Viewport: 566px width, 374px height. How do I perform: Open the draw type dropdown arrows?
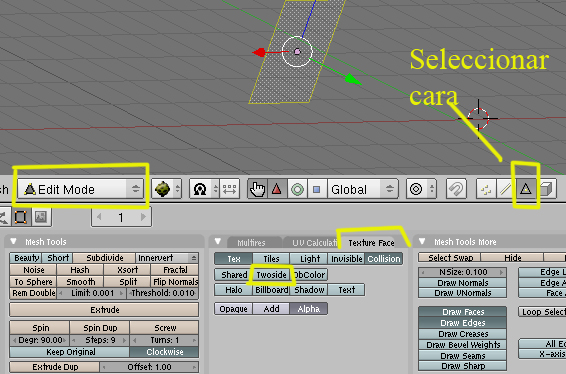pyautogui.click(x=177, y=189)
